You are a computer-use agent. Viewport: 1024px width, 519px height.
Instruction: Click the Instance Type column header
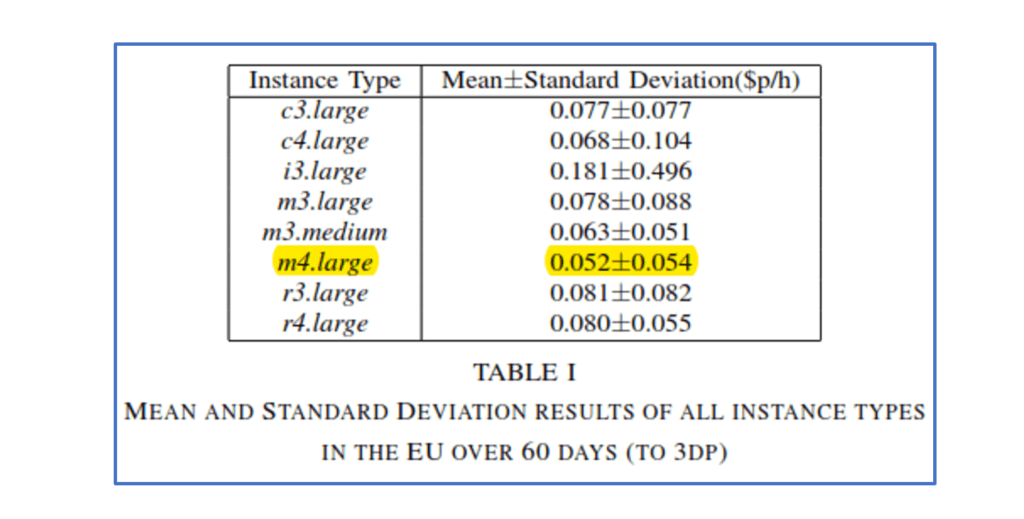click(x=325, y=81)
